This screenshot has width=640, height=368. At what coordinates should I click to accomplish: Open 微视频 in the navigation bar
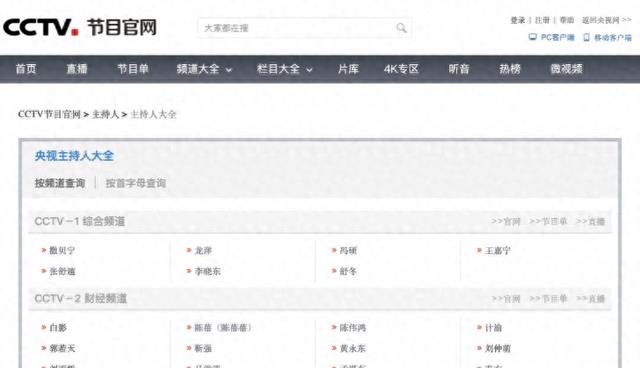click(x=567, y=69)
